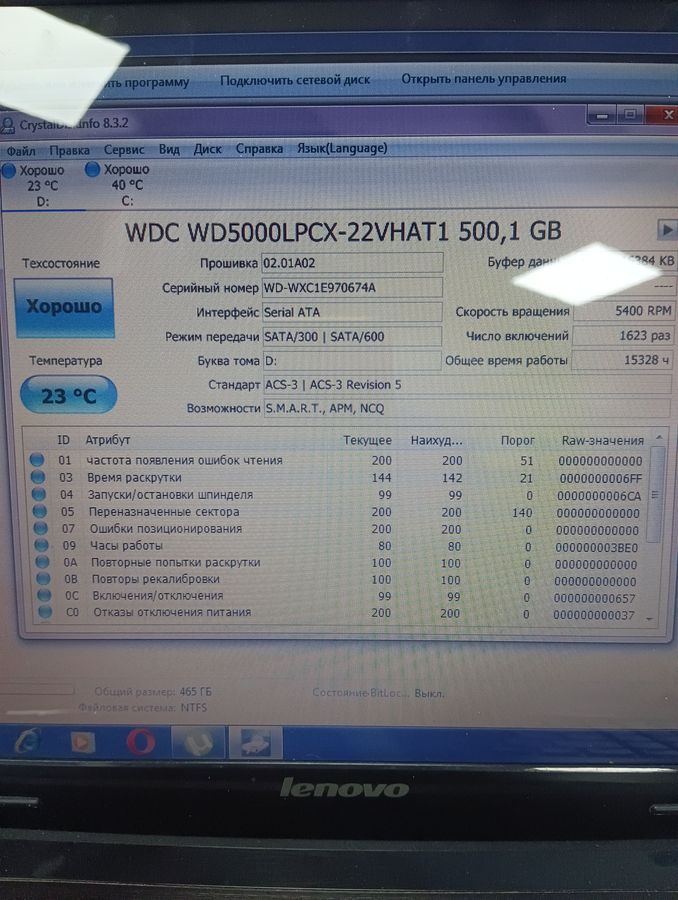Open the media player taskbar icon
The image size is (678, 900).
click(x=83, y=742)
